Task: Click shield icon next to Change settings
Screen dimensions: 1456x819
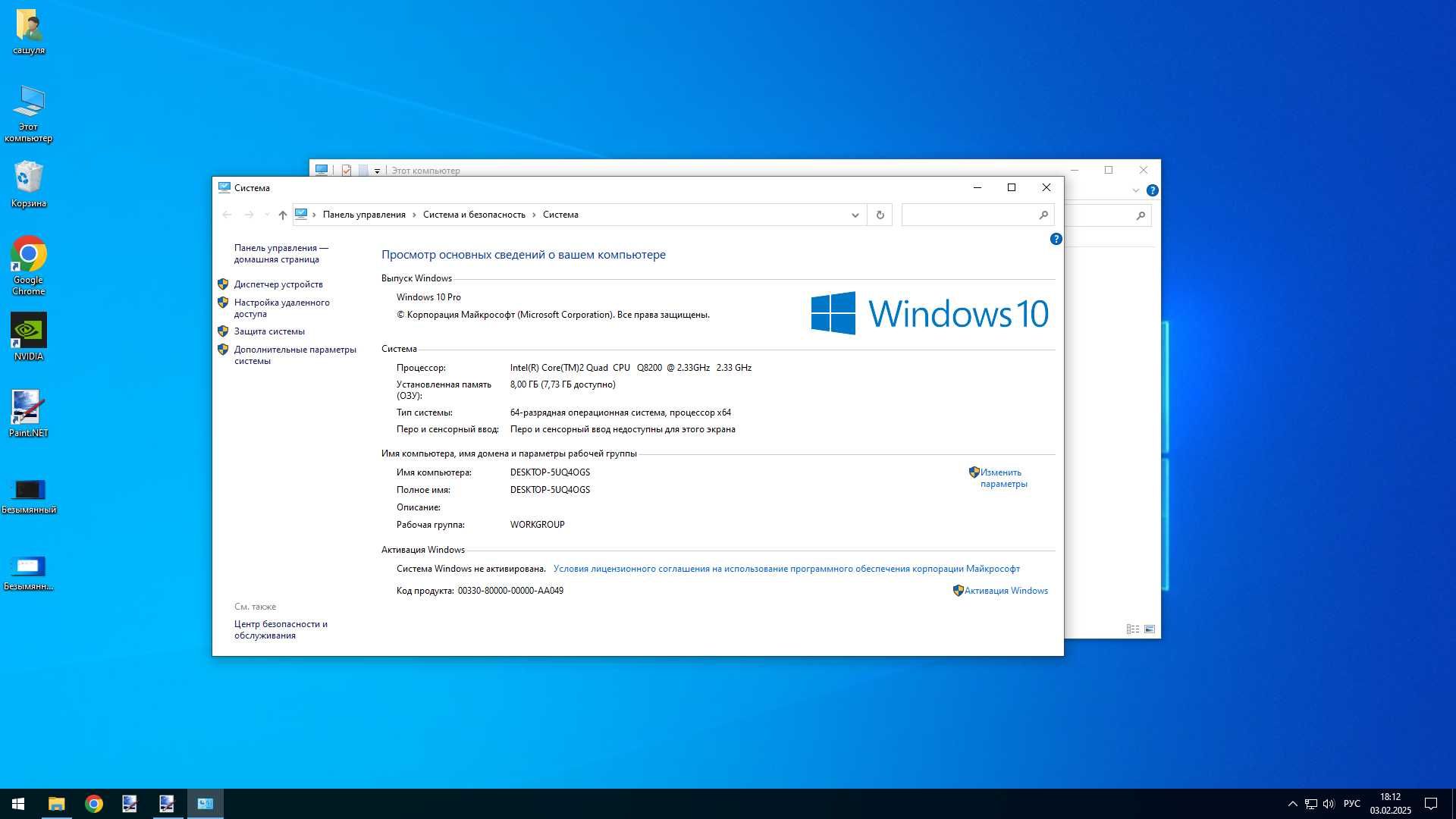Action: (974, 472)
